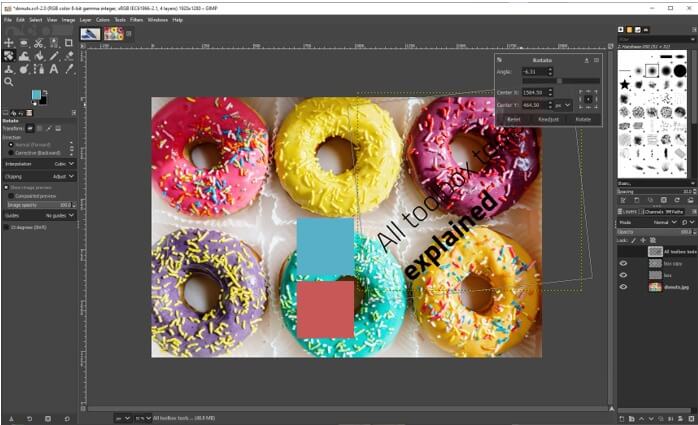
Task: Select the Eraser tool
Action: click(x=69, y=56)
